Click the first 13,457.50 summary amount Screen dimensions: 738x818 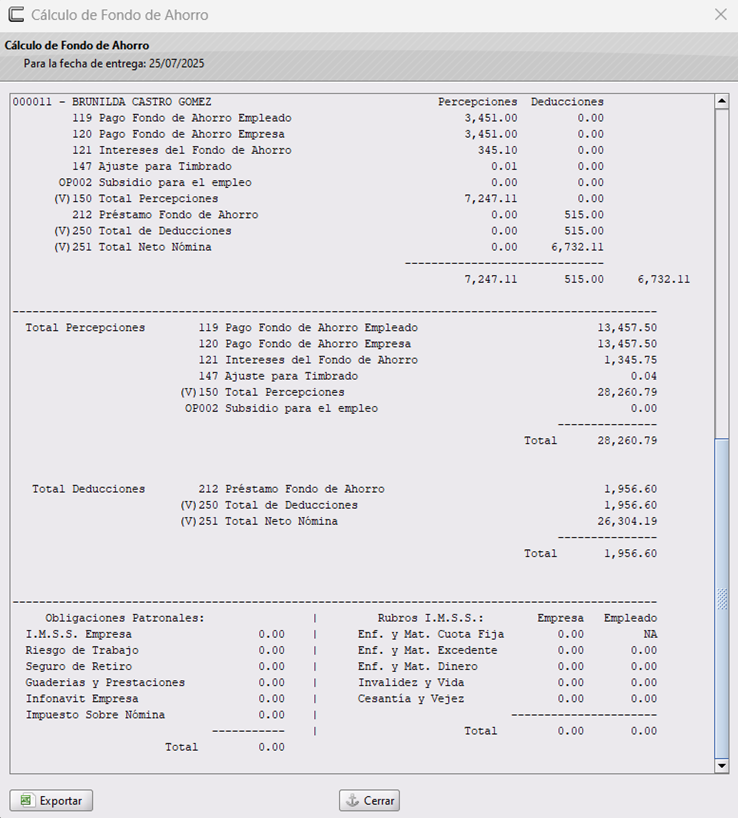(627, 328)
